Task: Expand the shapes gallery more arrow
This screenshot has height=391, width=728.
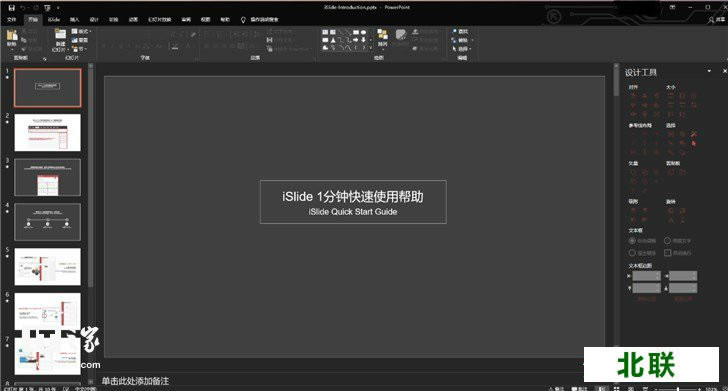Action: [x=370, y=48]
